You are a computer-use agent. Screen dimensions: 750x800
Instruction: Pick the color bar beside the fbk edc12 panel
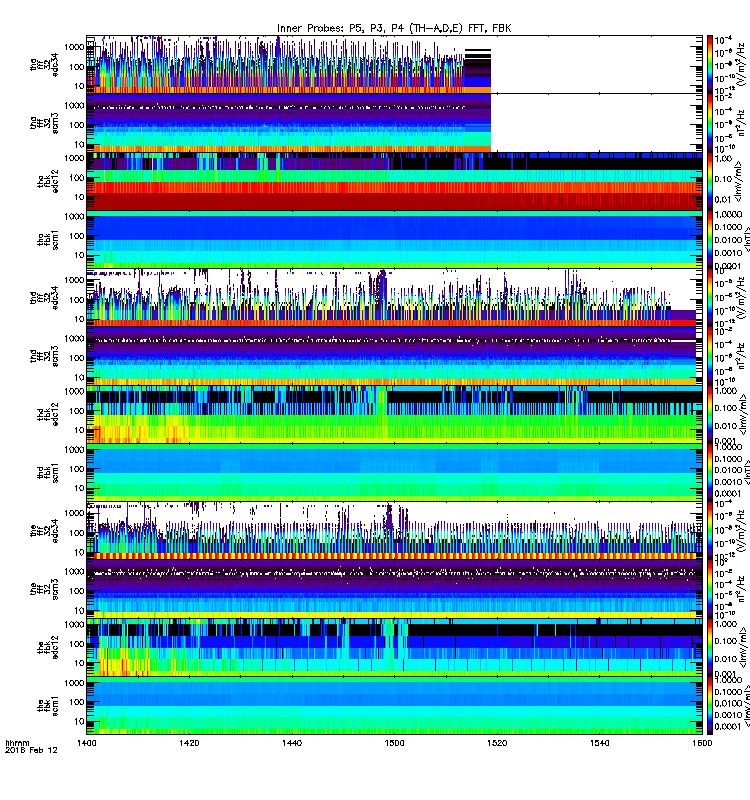[709, 647]
